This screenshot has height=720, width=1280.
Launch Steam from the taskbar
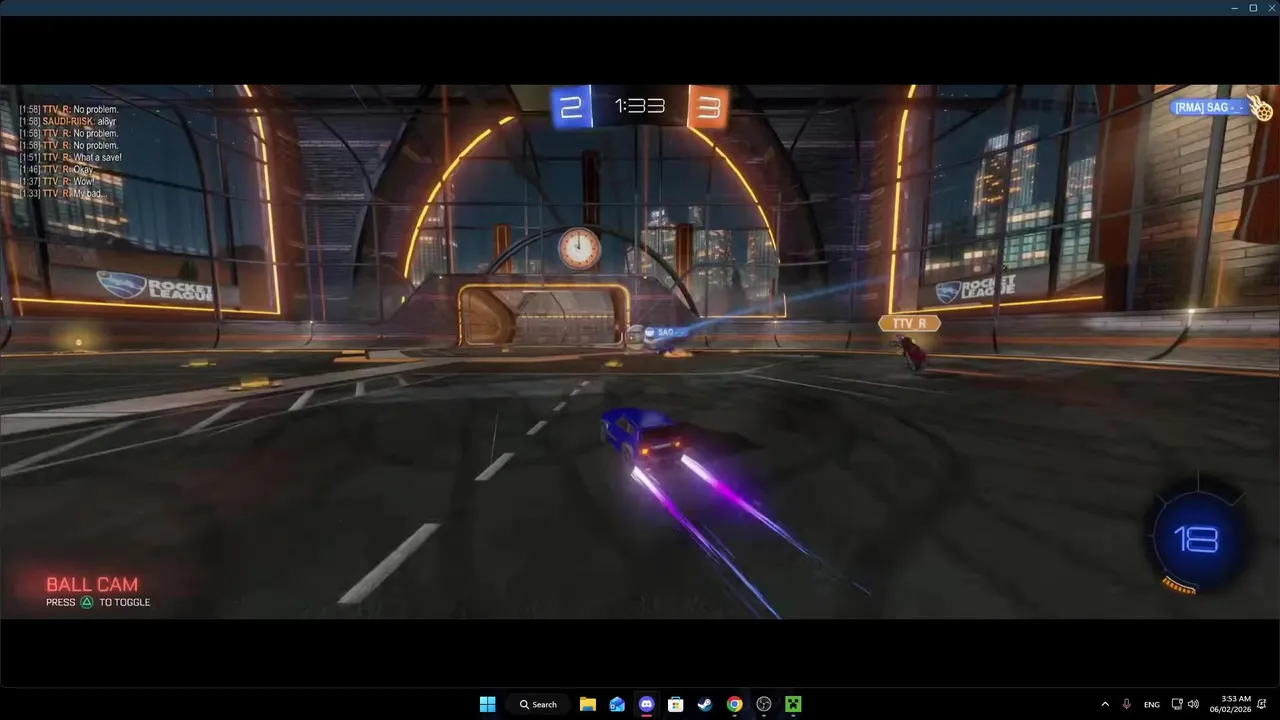[x=705, y=704]
